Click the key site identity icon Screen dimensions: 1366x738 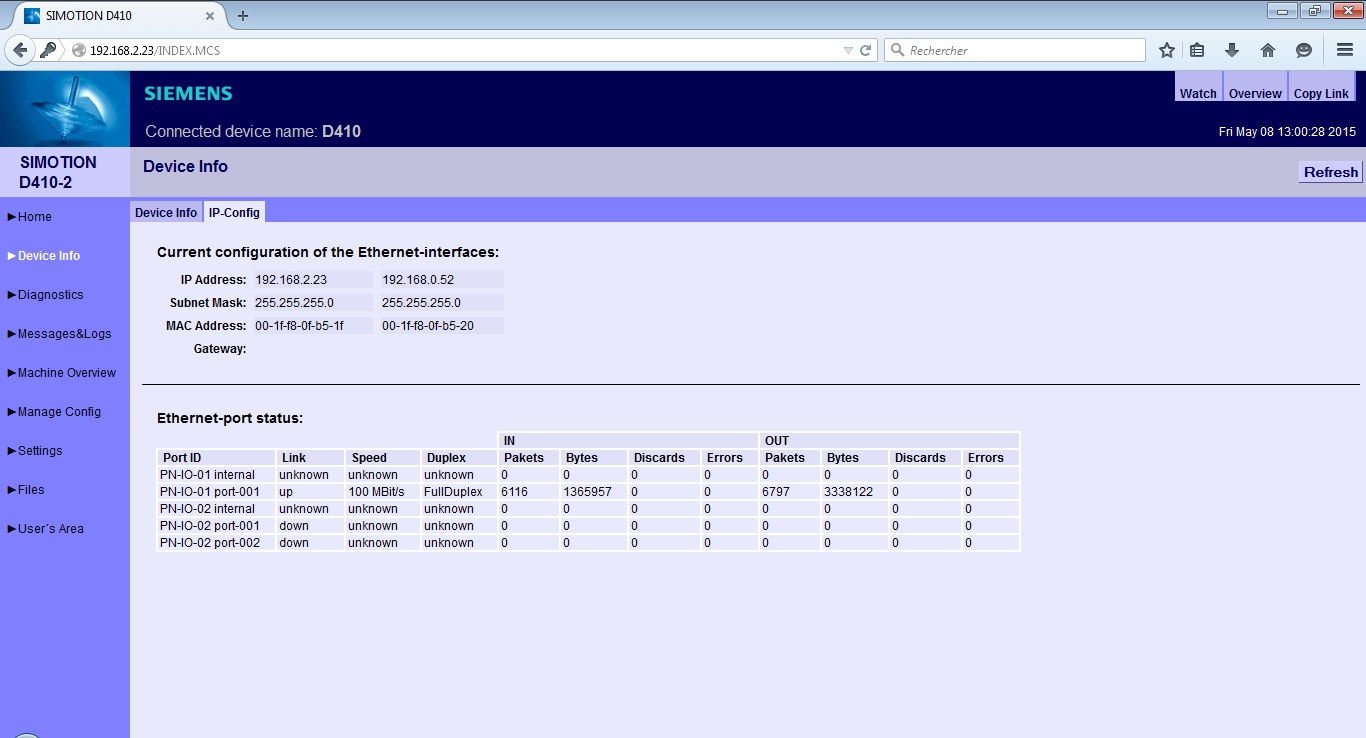coord(48,50)
